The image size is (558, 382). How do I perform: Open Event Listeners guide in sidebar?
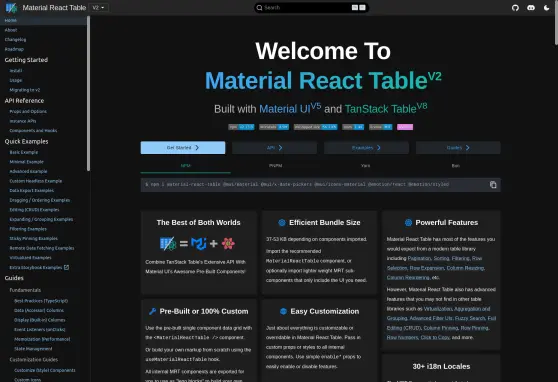(x=40, y=330)
